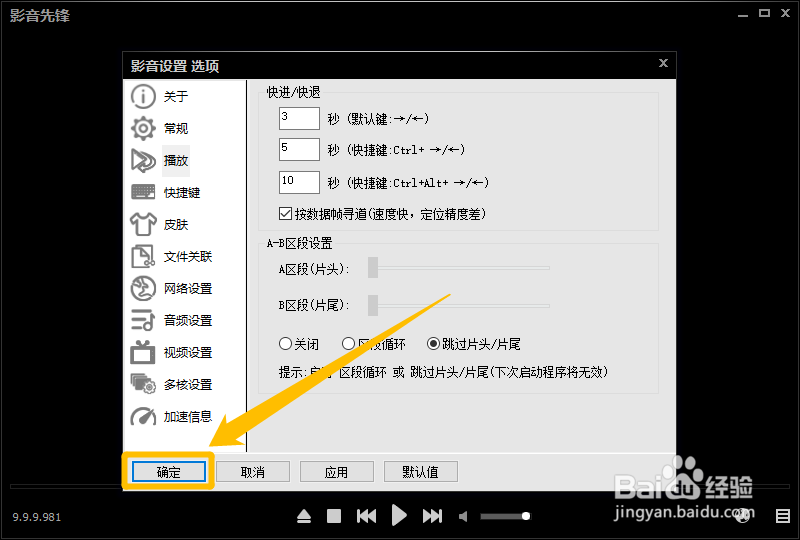Stop playback with the square button
This screenshot has width=800, height=540.
pyautogui.click(x=334, y=516)
